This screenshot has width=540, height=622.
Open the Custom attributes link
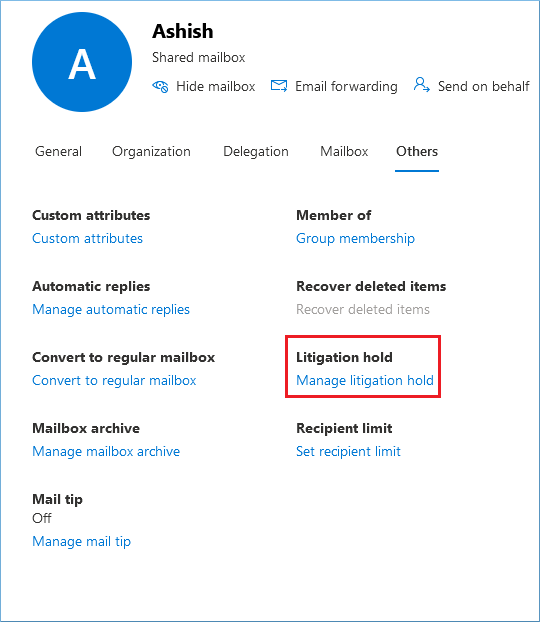pyautogui.click(x=87, y=238)
